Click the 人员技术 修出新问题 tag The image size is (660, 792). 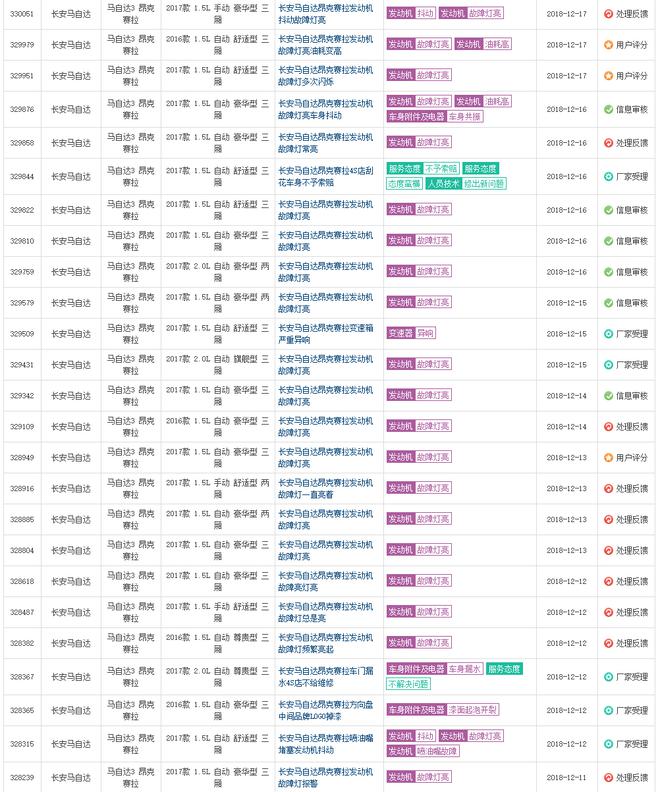click(x=466, y=184)
